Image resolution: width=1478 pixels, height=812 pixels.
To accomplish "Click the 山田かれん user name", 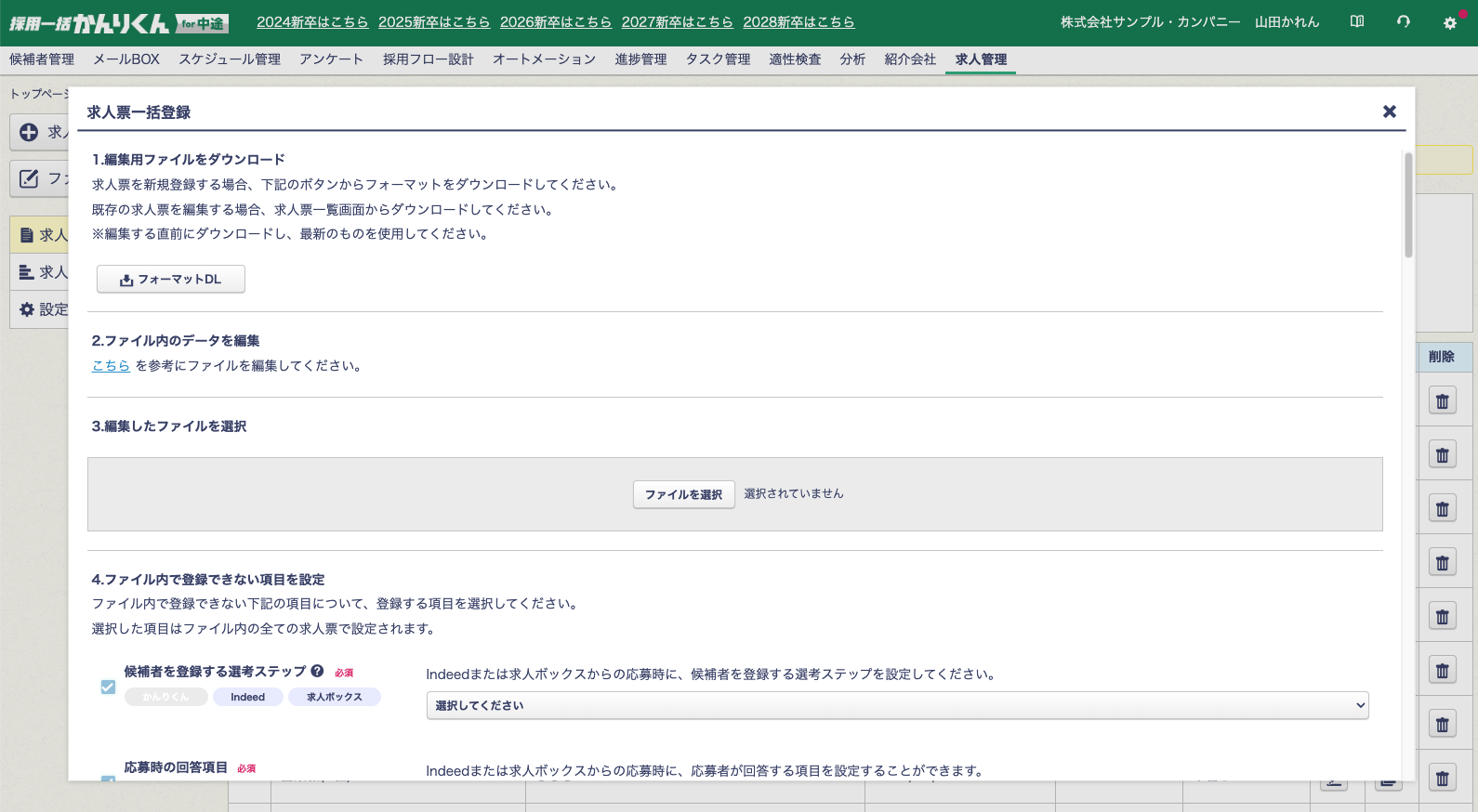I will pos(1287,21).
